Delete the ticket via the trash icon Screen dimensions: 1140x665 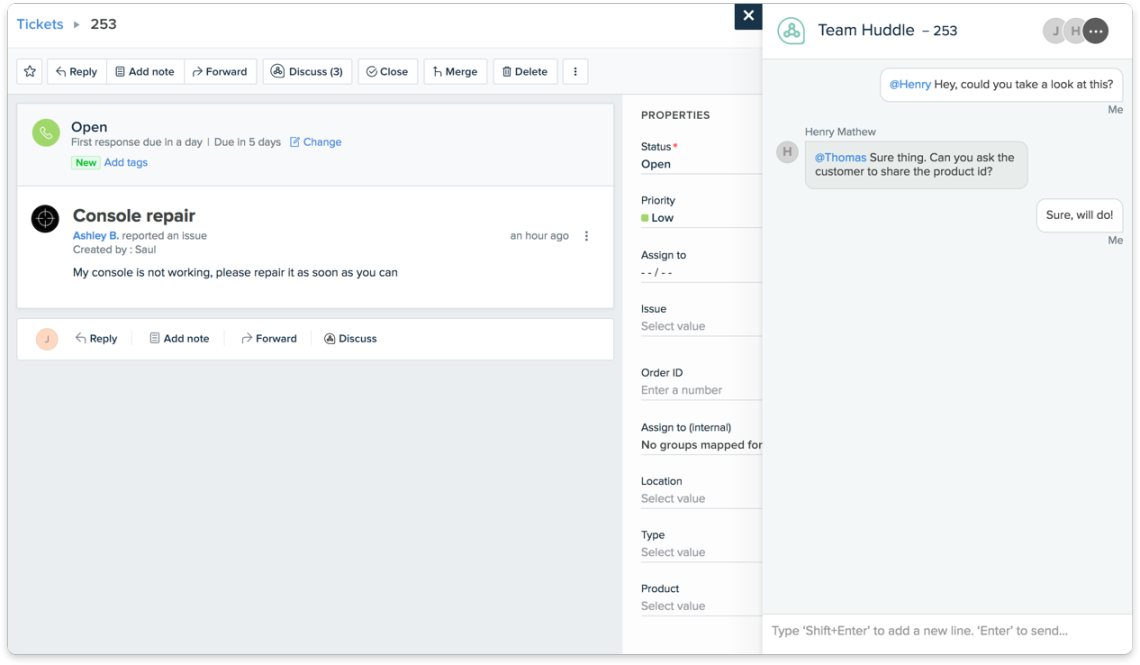525,71
